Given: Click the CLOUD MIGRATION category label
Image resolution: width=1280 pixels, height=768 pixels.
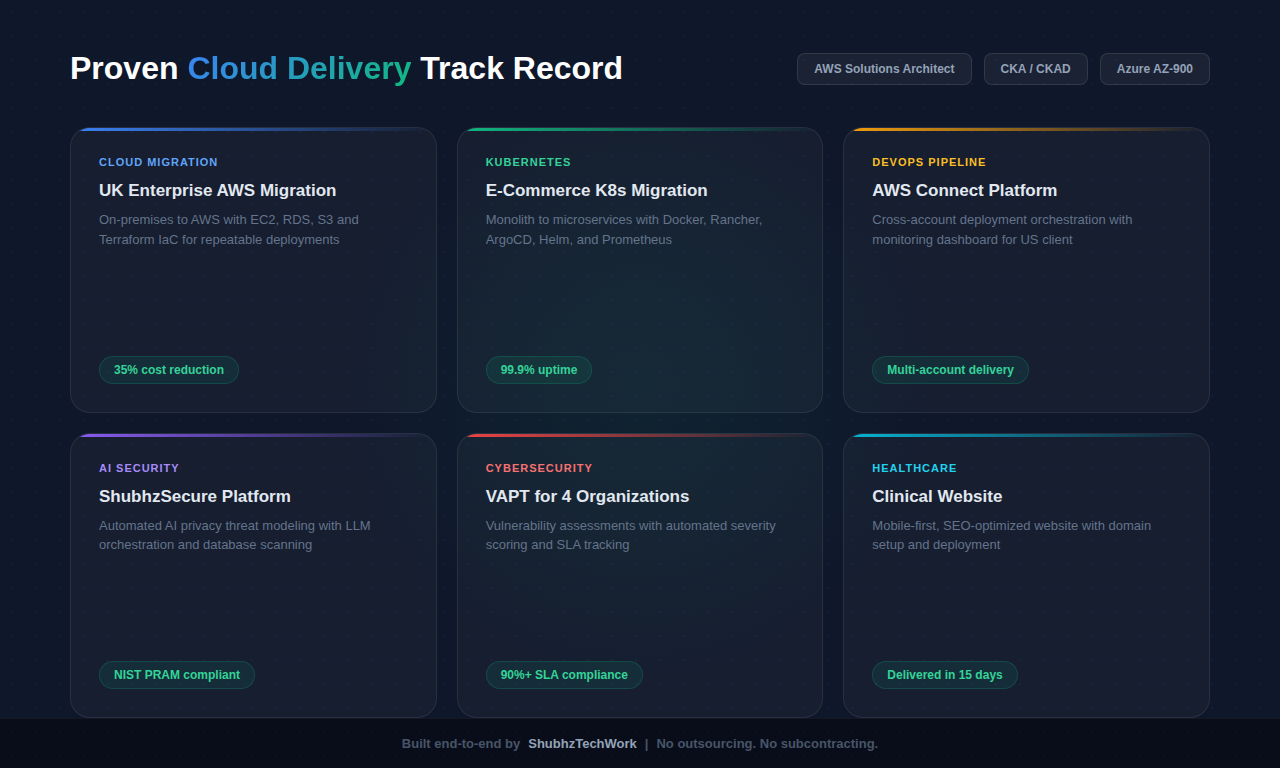Looking at the screenshot, I should pyautogui.click(x=158, y=162).
